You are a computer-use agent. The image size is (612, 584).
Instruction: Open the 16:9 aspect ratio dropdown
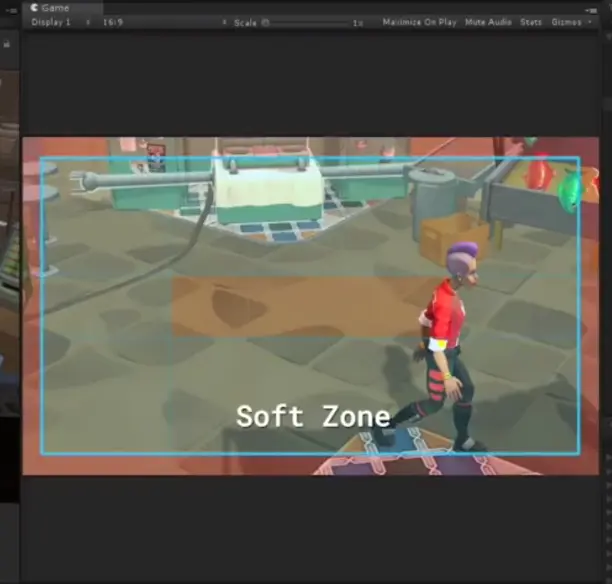tap(164, 22)
